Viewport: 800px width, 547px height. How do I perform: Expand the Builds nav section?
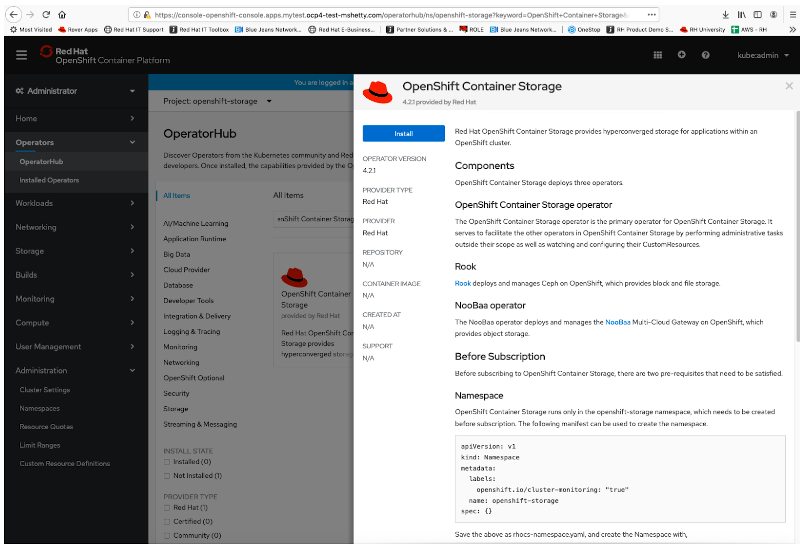[x=76, y=275]
